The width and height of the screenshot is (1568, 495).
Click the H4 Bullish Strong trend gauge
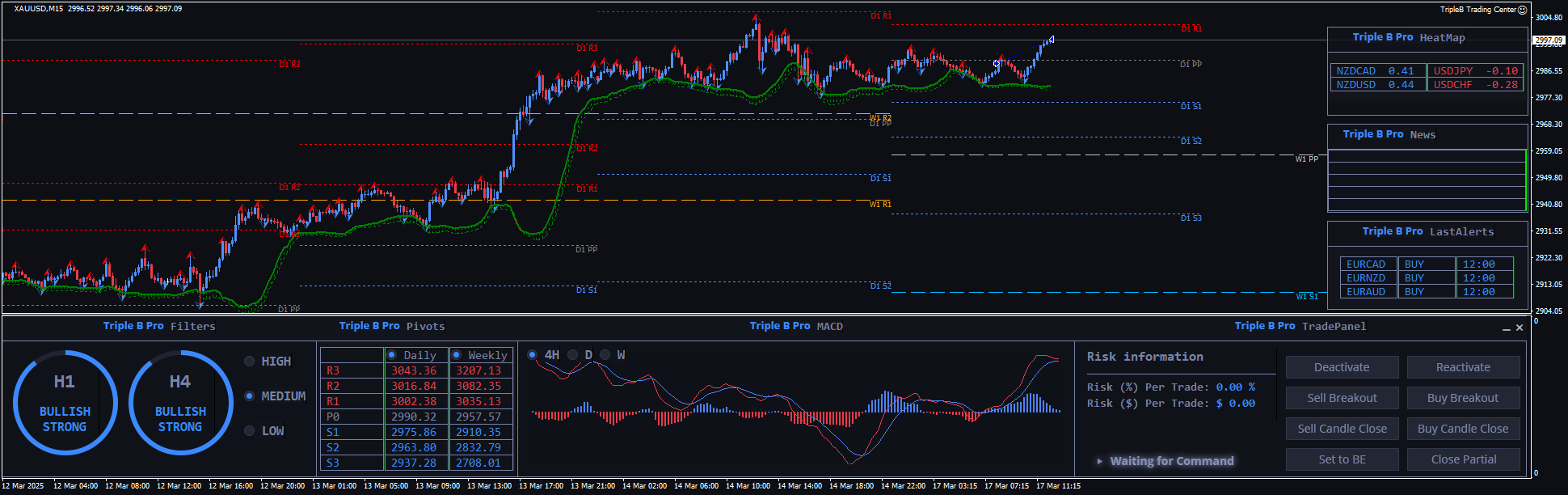point(180,402)
